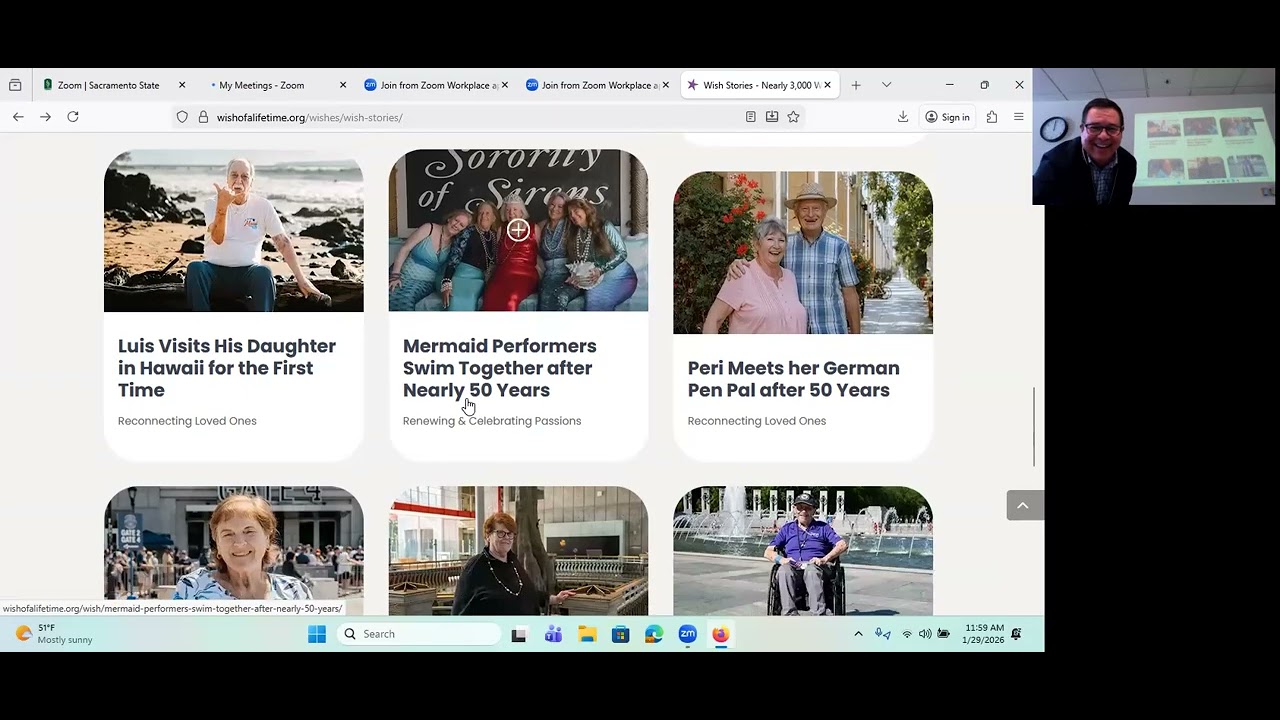Click Renewing & Celebrating Passions category text
The height and width of the screenshot is (720, 1280).
click(492, 421)
